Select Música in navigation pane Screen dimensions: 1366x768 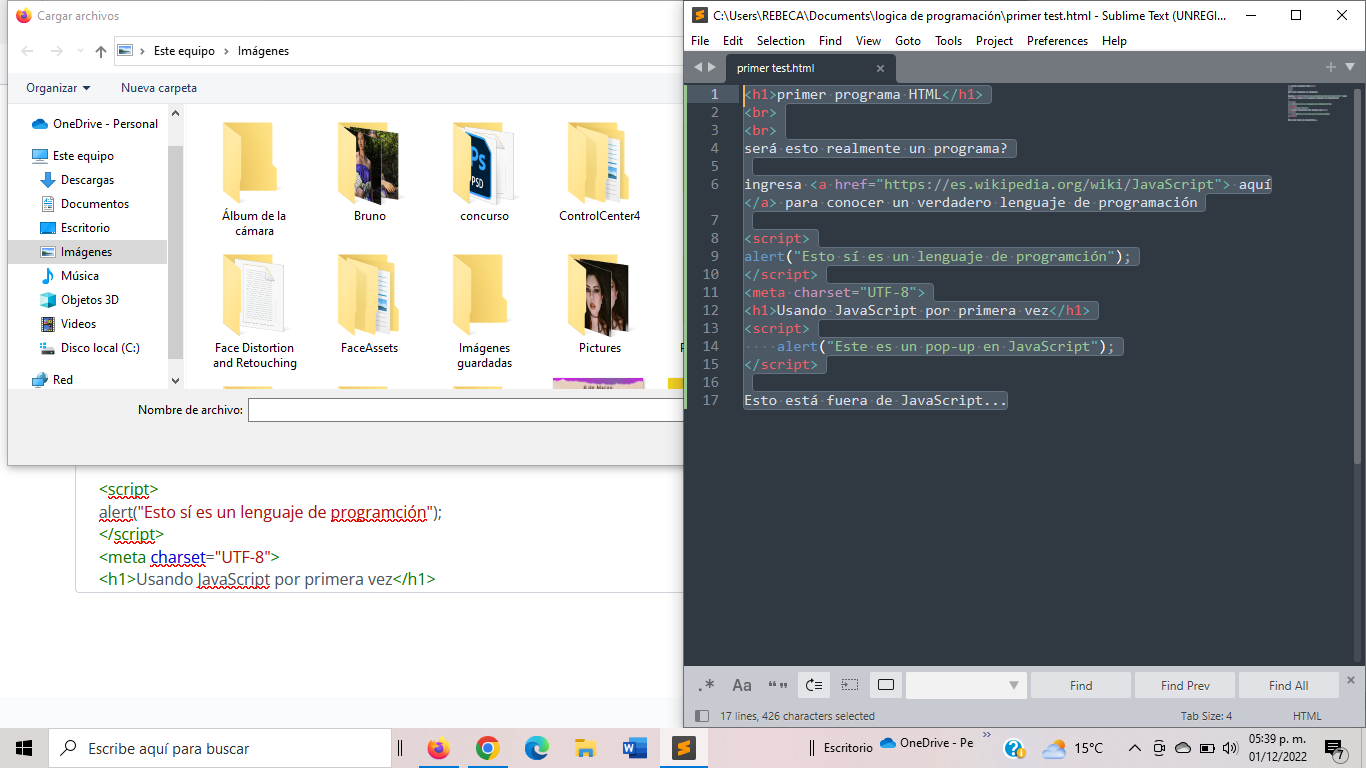[79, 276]
